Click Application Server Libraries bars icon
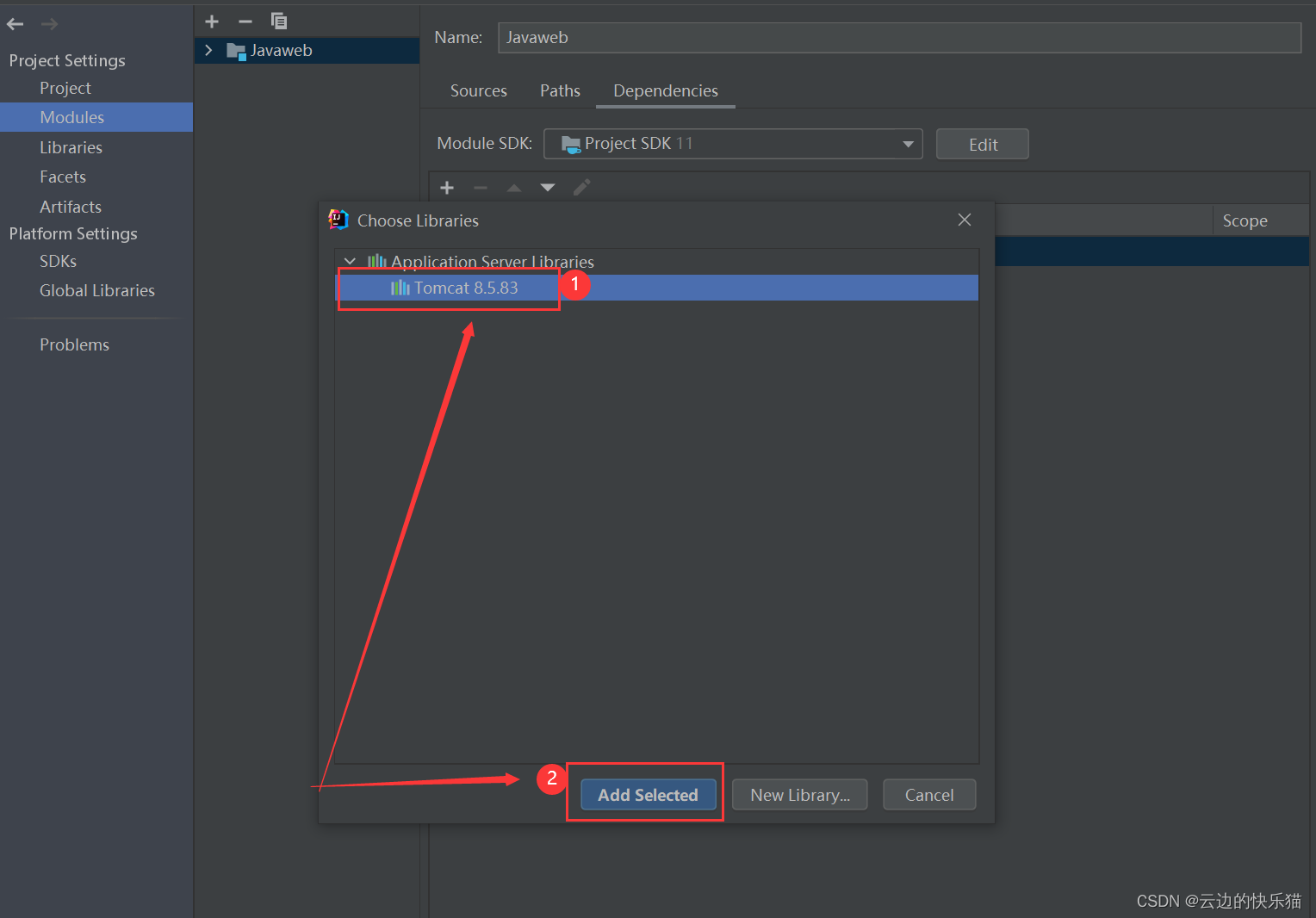Viewport: 1316px width, 918px height. [377, 261]
